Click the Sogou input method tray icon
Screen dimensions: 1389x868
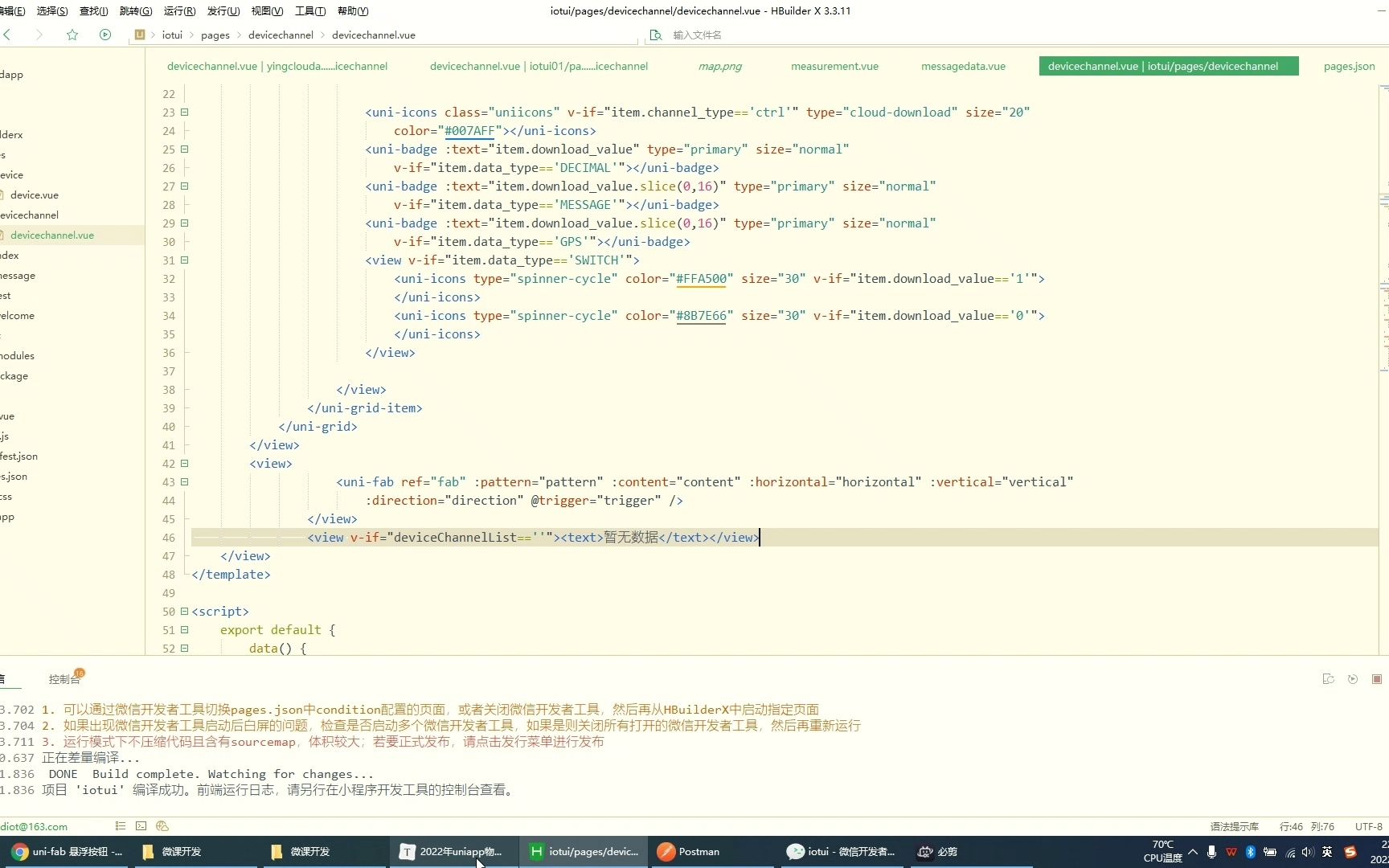[x=1350, y=852]
